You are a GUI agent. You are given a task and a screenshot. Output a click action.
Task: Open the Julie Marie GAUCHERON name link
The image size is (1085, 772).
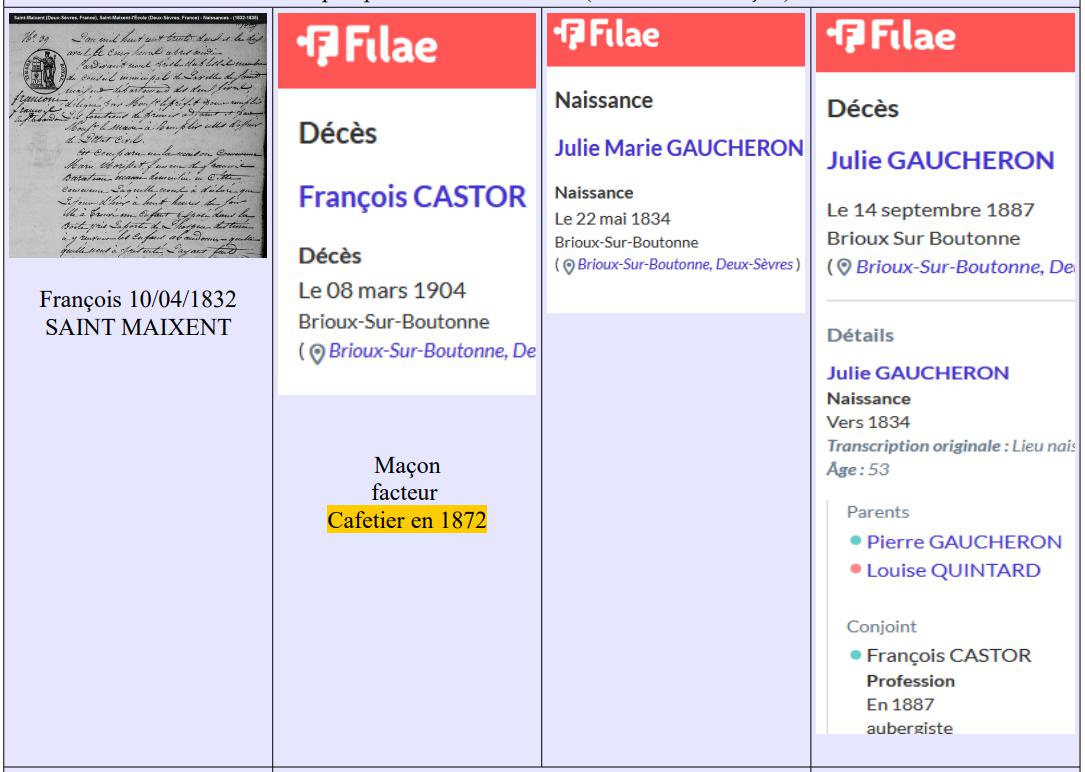[679, 148]
